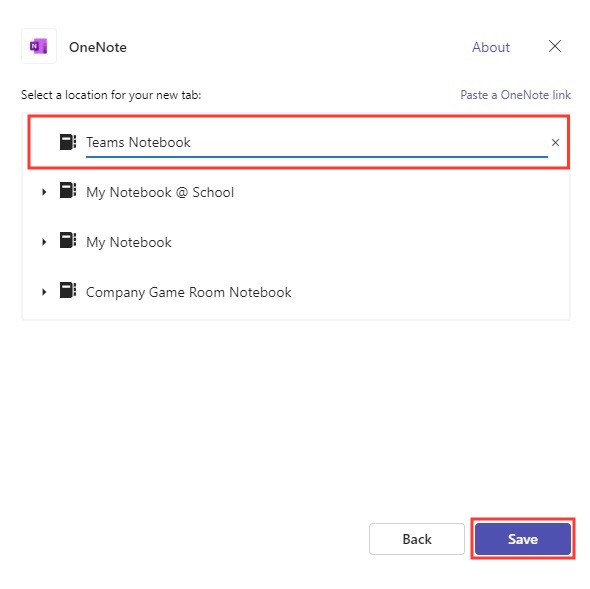590x589 pixels.
Task: Focus the Teams Notebook name field
Action: (x=316, y=143)
